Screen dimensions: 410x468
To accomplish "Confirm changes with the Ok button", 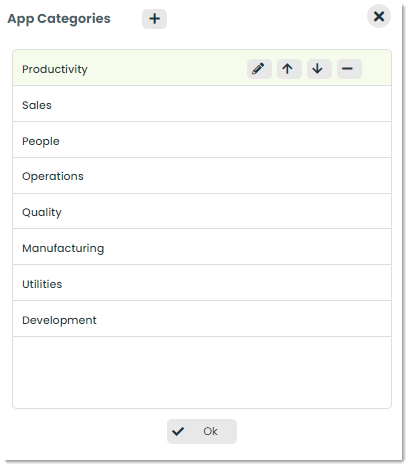I will [202, 431].
